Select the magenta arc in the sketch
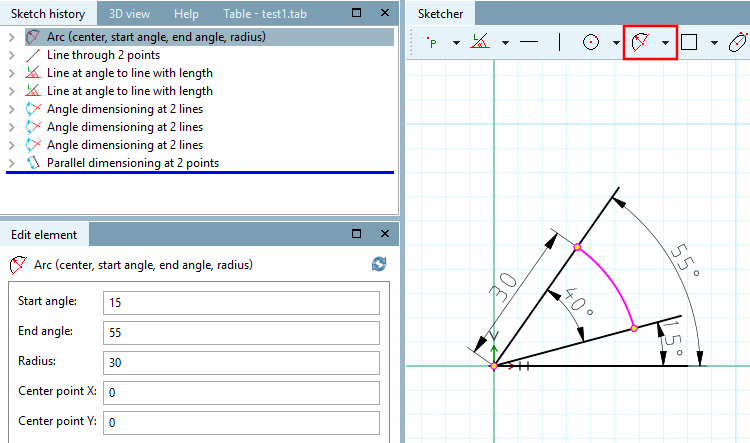The height and width of the screenshot is (443, 750). coord(614,281)
